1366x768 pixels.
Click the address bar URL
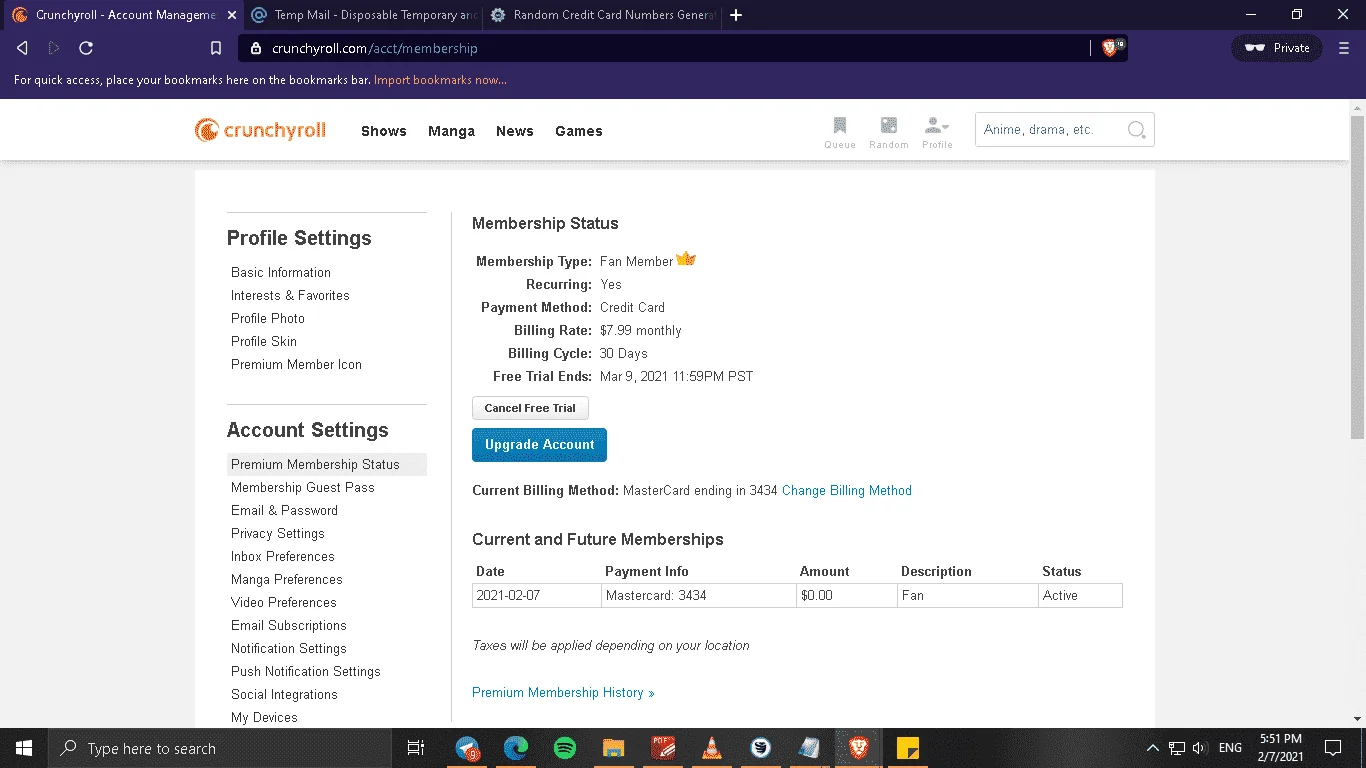[x=375, y=48]
